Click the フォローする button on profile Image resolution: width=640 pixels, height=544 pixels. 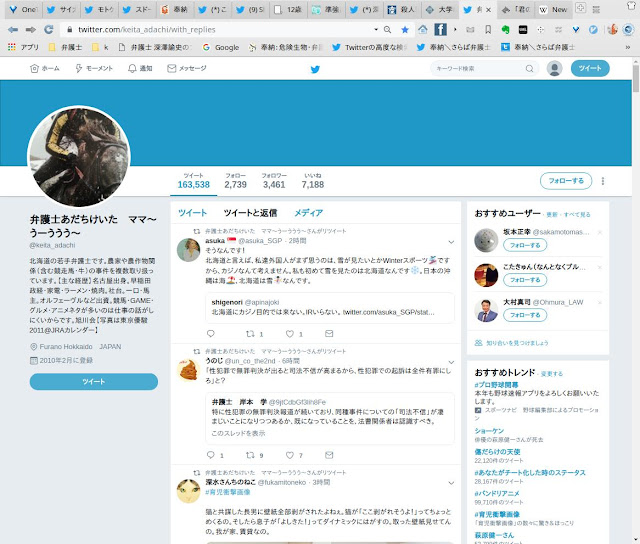point(566,181)
